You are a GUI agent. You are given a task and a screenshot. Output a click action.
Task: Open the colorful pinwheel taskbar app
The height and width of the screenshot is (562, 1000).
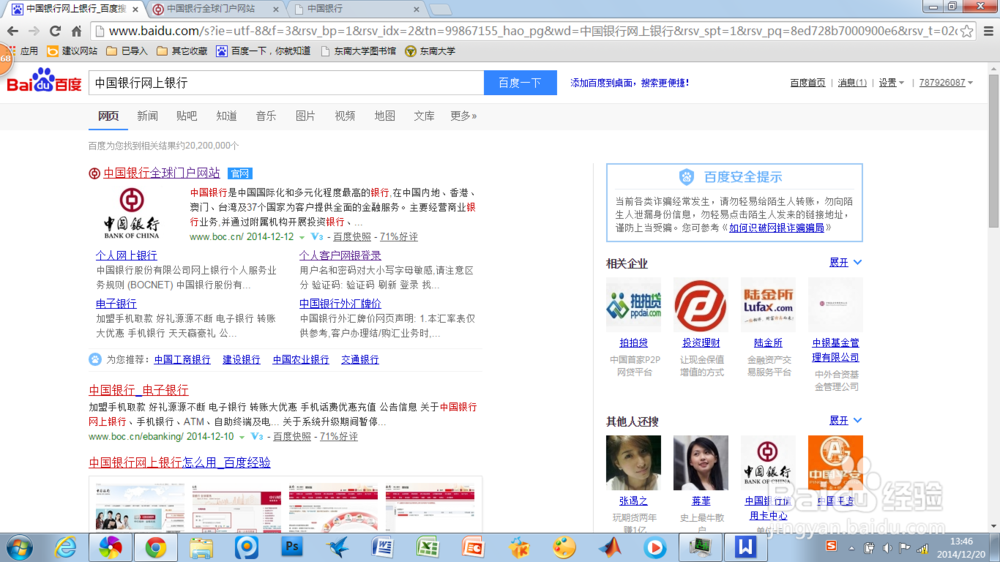click(x=110, y=548)
